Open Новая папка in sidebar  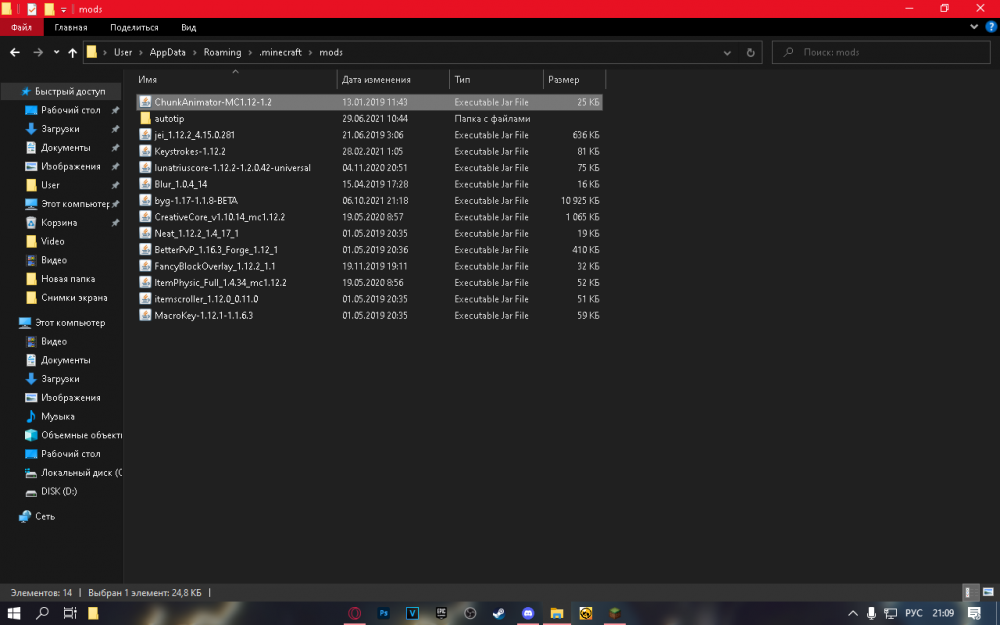pos(68,279)
